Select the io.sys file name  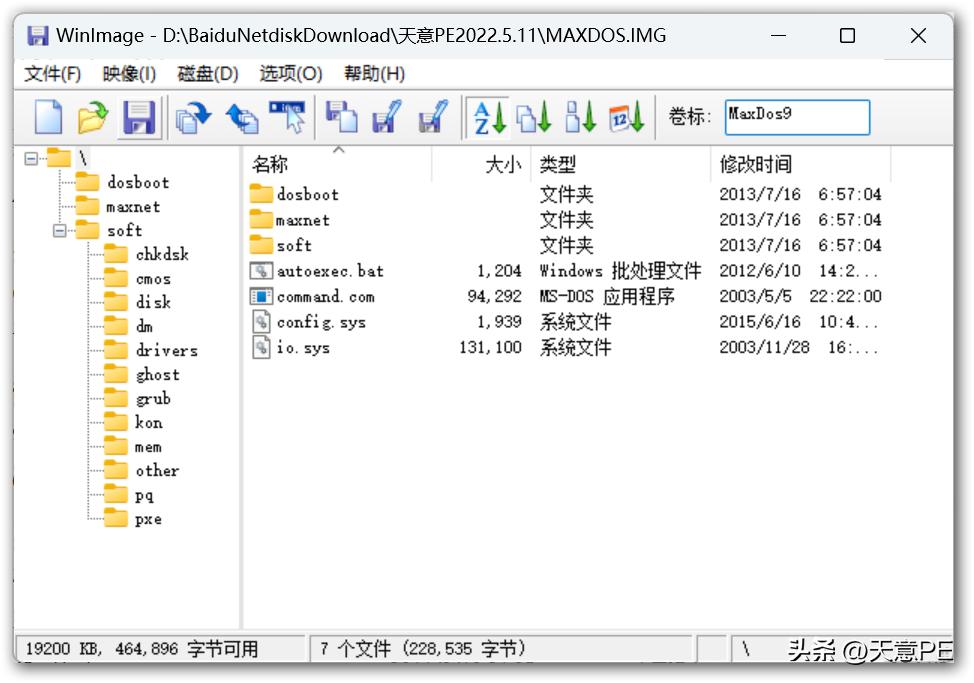pyautogui.click(x=303, y=347)
